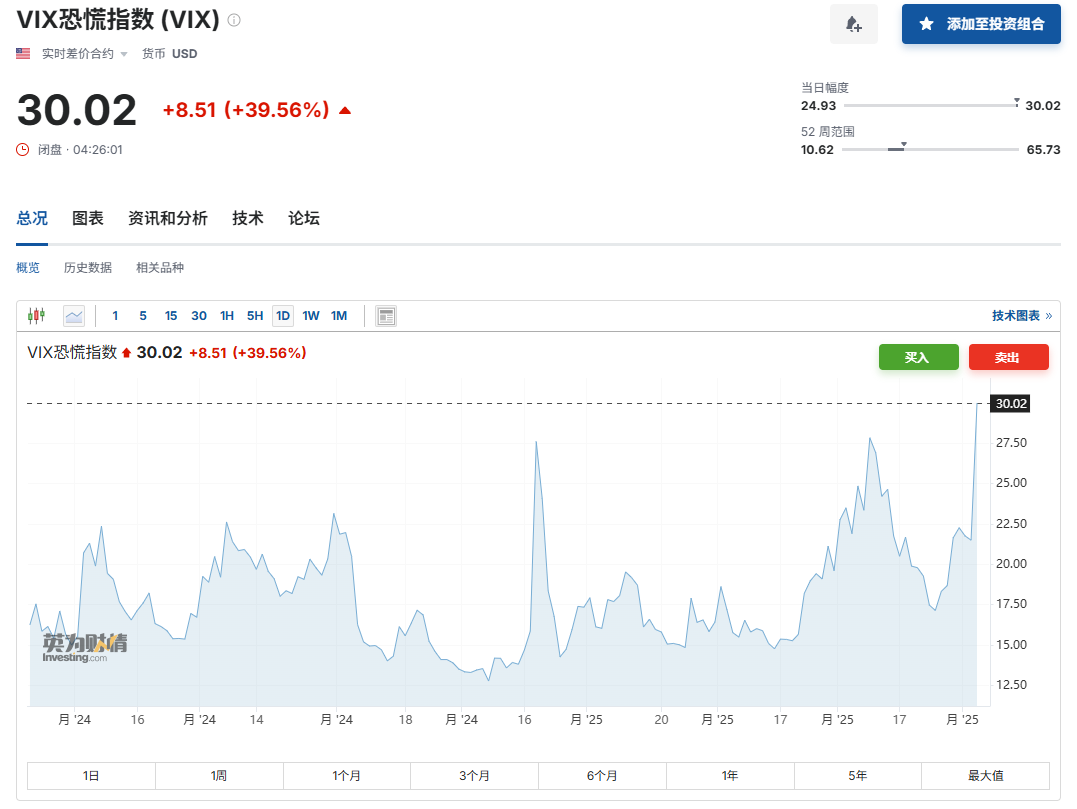1077x809 pixels.
Task: Switch to candlestick chart type
Action: point(36,316)
